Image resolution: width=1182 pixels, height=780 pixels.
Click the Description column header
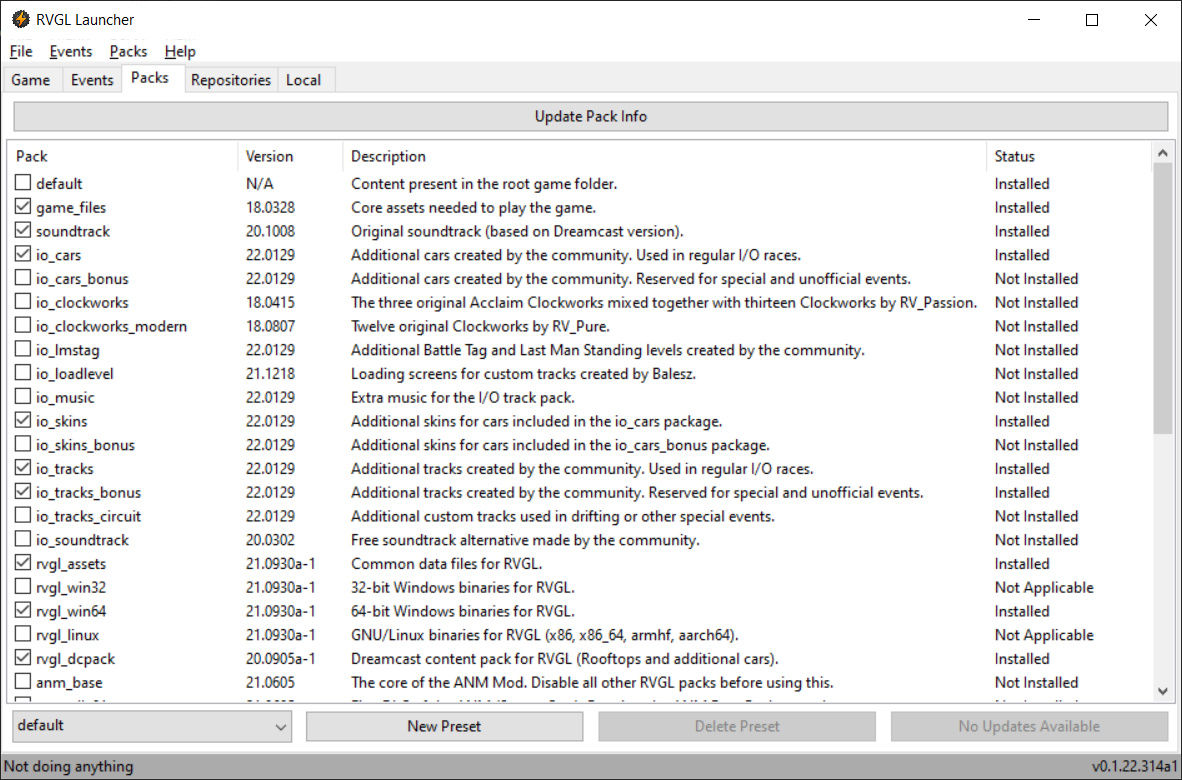pos(664,156)
